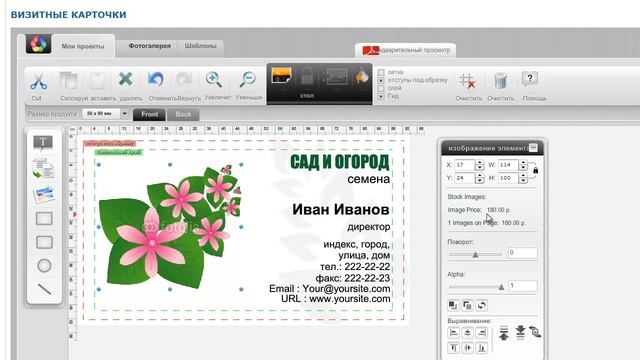Click the paint bucket icon in dark panel
Image resolution: width=640 pixels, height=360 pixels.
point(362,77)
